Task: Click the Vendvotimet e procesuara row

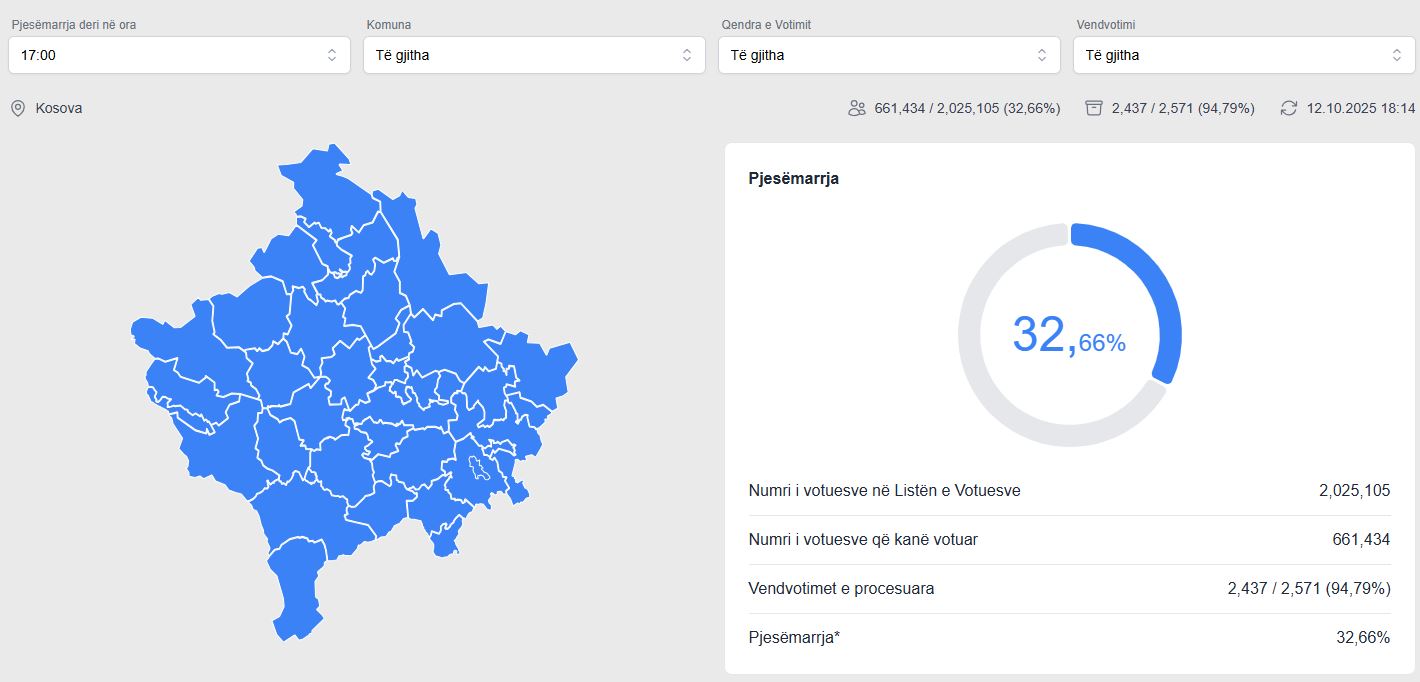Action: 1069,589
